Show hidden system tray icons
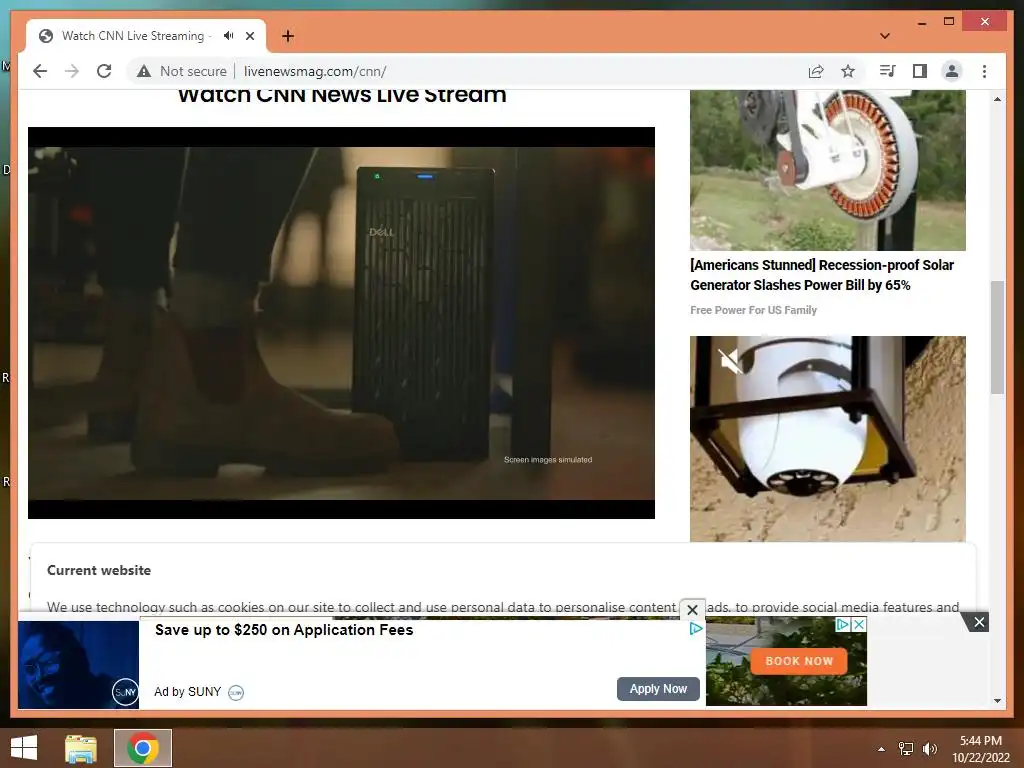The width and height of the screenshot is (1024, 768). click(882, 749)
